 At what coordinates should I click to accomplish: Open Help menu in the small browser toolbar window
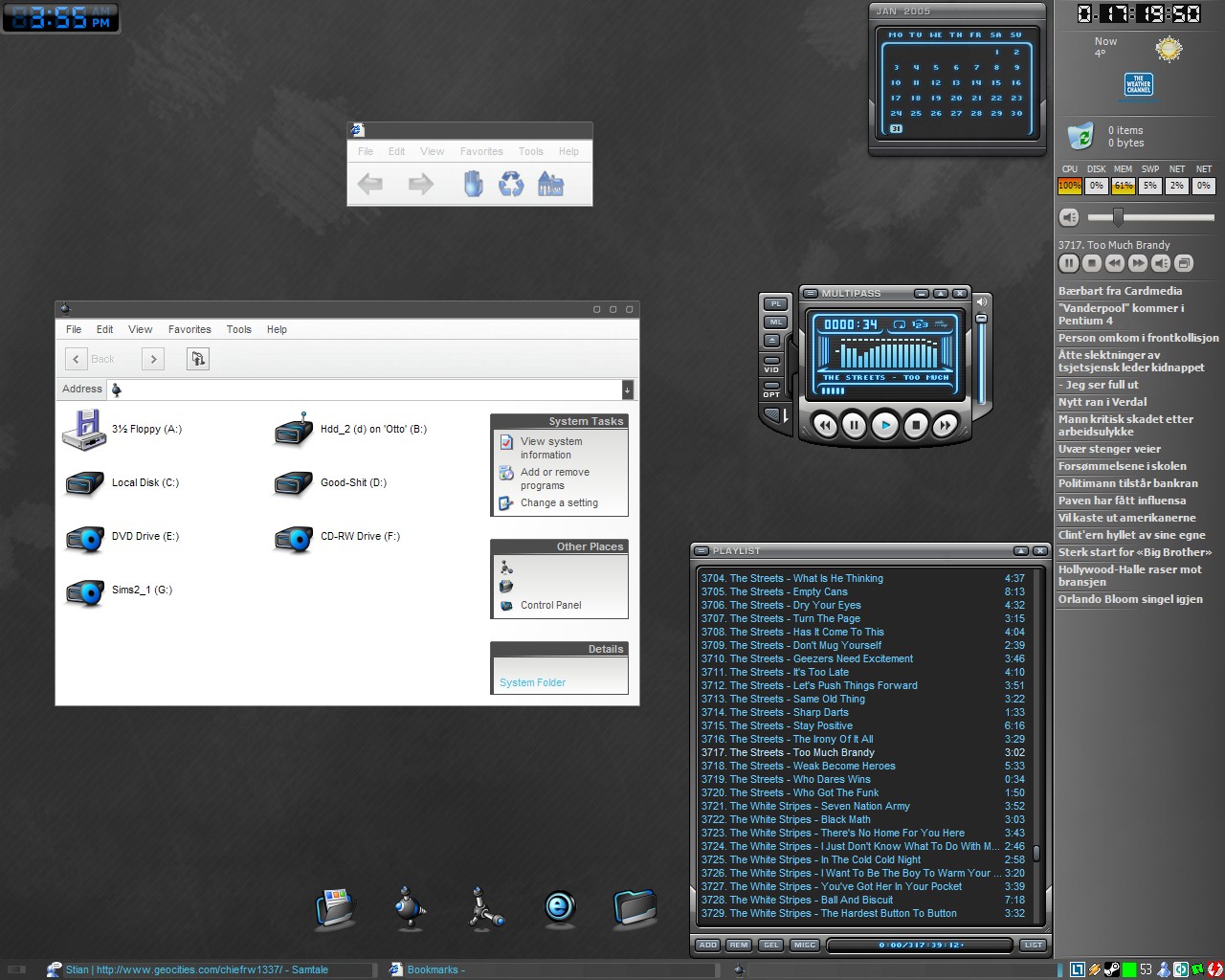[x=568, y=151]
